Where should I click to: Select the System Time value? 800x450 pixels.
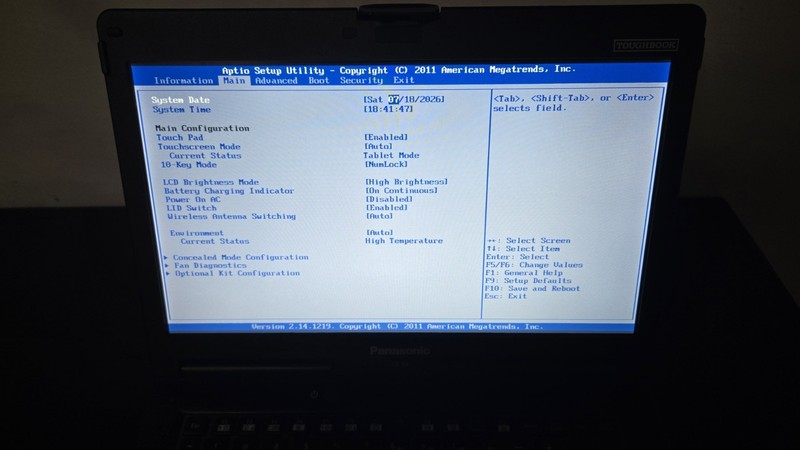pos(388,109)
